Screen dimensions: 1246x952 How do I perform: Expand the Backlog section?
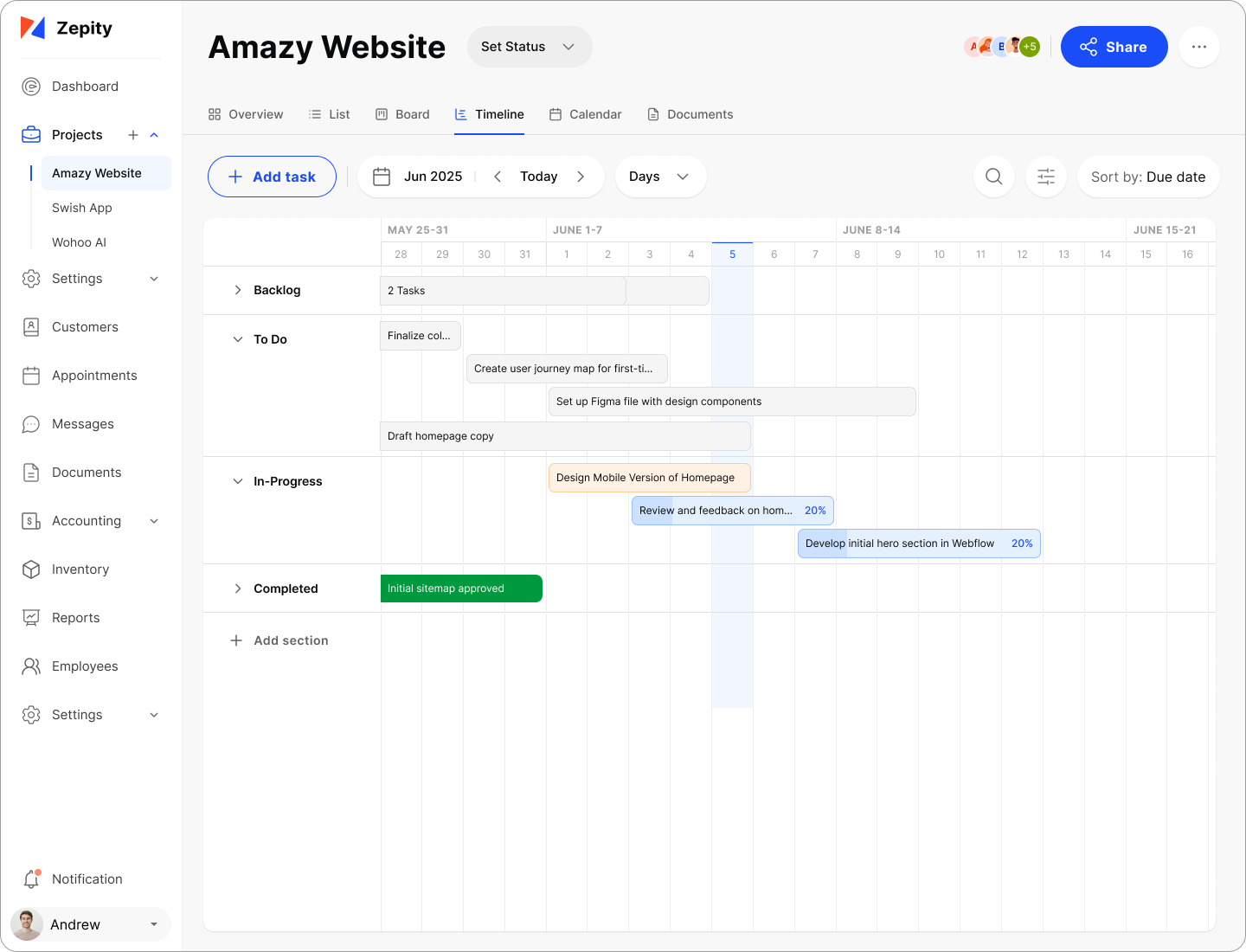tap(238, 291)
